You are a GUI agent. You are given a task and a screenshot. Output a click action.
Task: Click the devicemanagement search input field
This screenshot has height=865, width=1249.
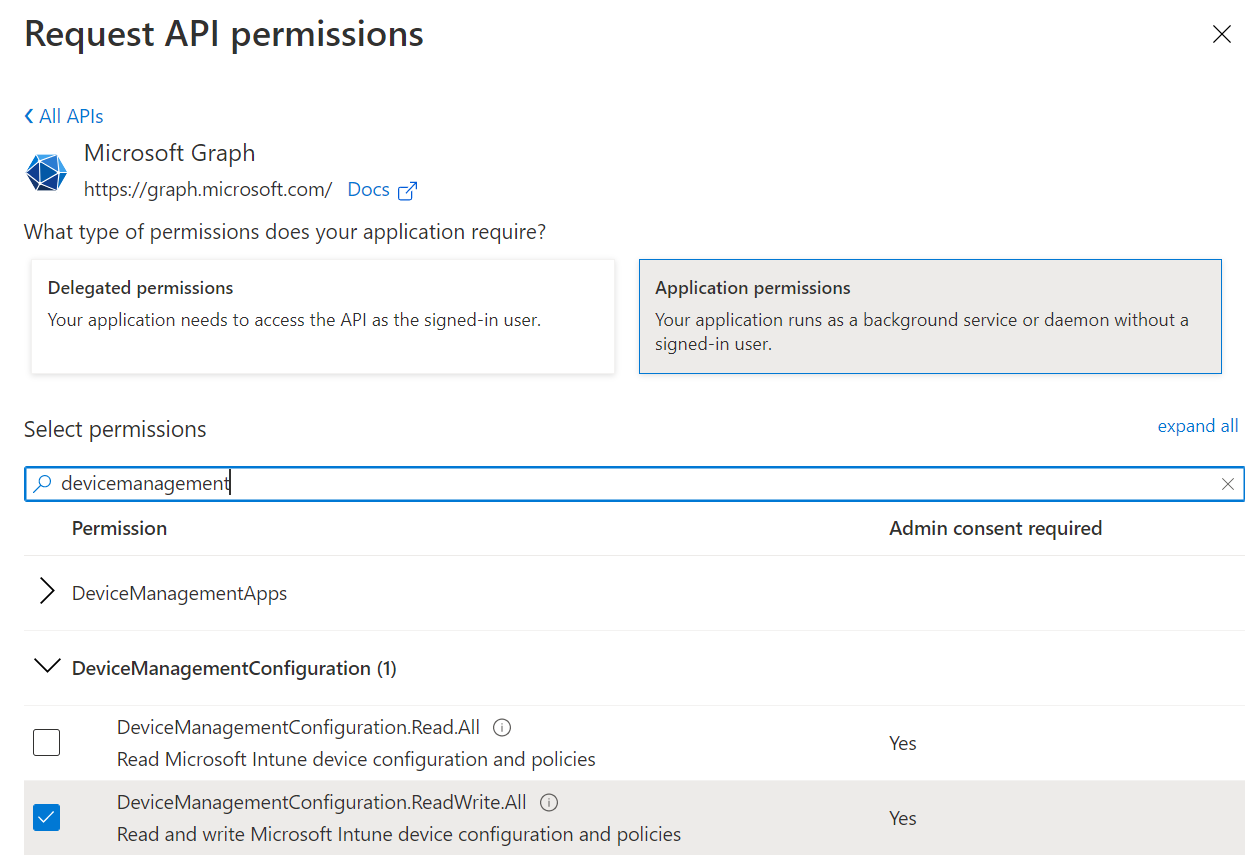tap(634, 484)
